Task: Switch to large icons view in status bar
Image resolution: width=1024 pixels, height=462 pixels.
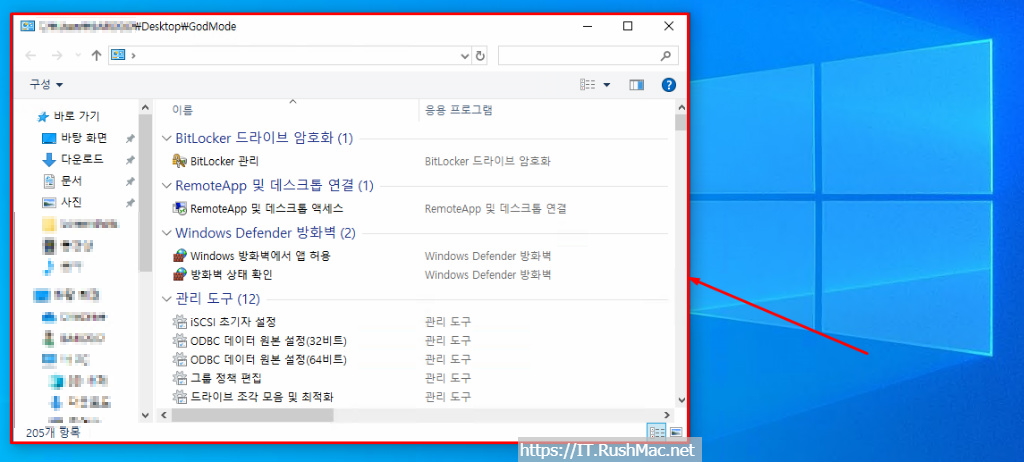Action: [676, 432]
